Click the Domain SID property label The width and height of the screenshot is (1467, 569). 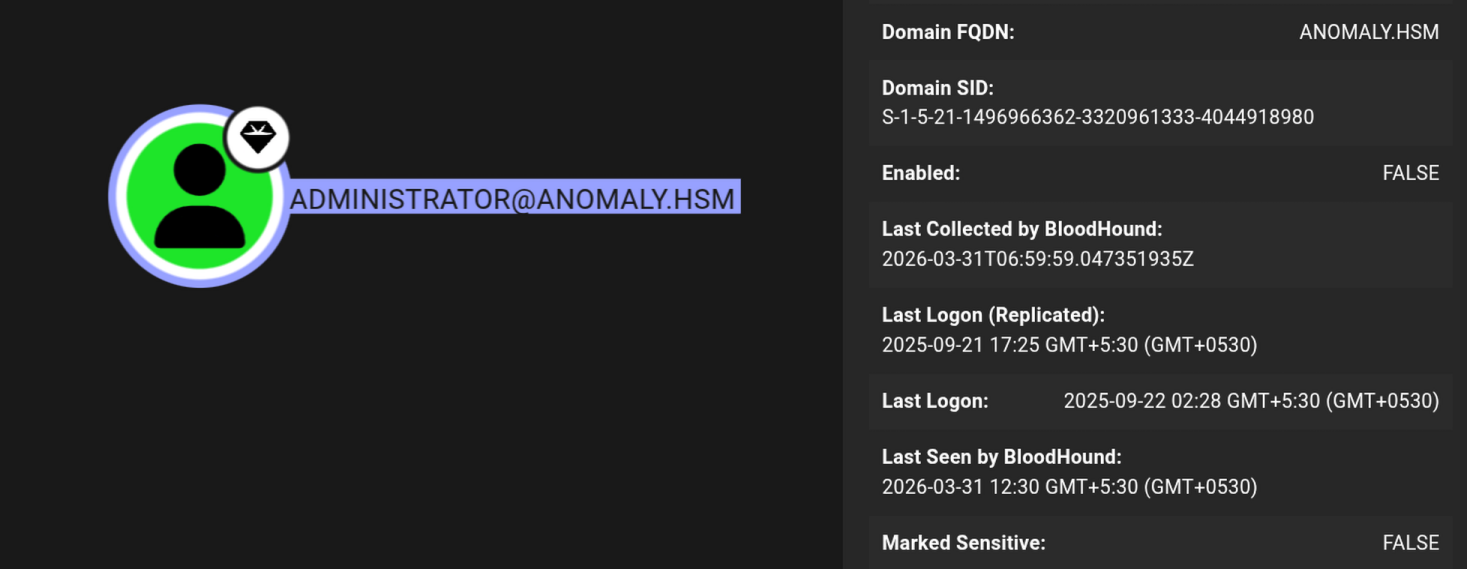[937, 88]
